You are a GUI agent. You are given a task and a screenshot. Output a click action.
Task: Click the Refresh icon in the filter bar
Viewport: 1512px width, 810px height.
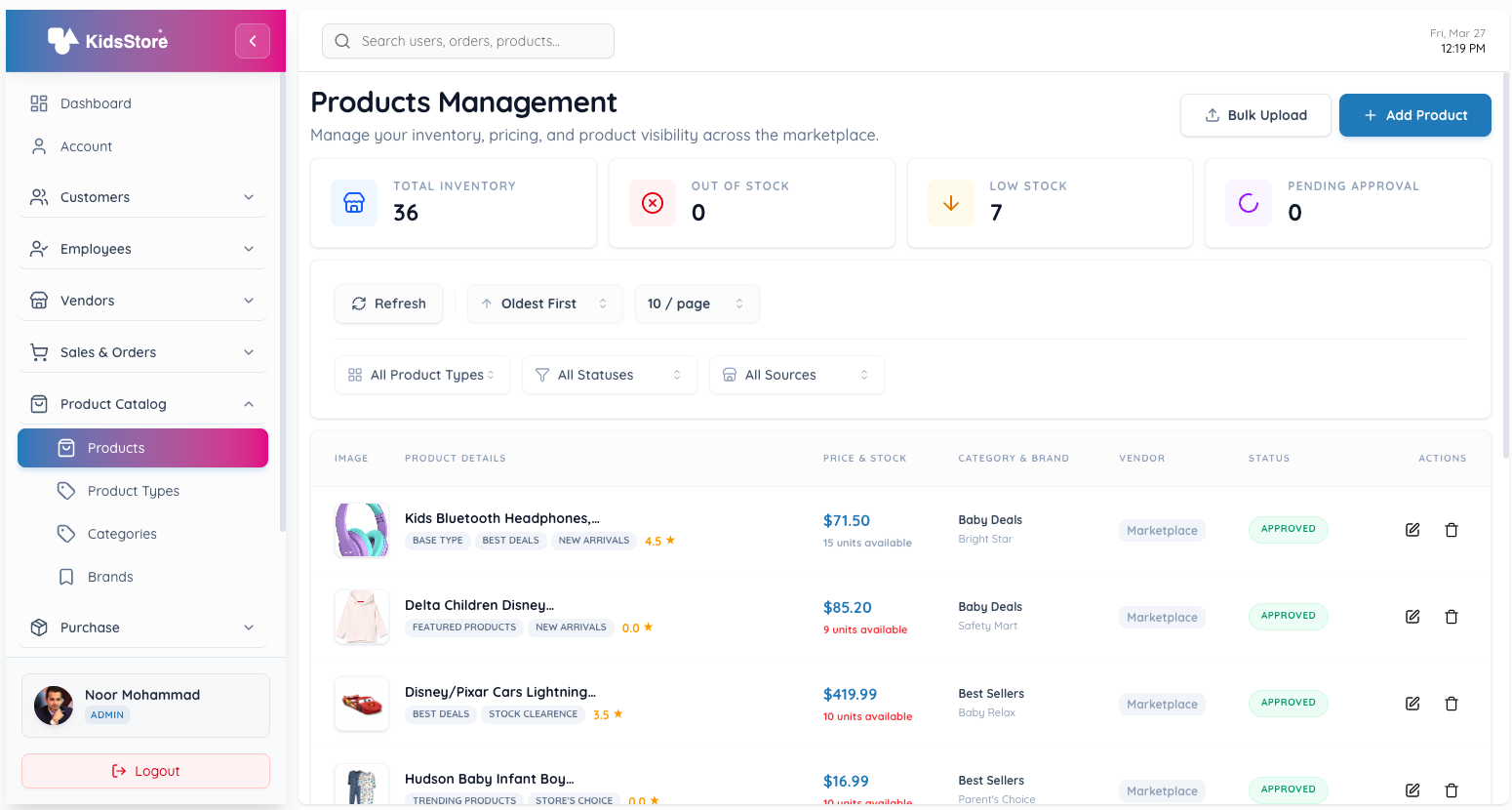[x=360, y=304]
